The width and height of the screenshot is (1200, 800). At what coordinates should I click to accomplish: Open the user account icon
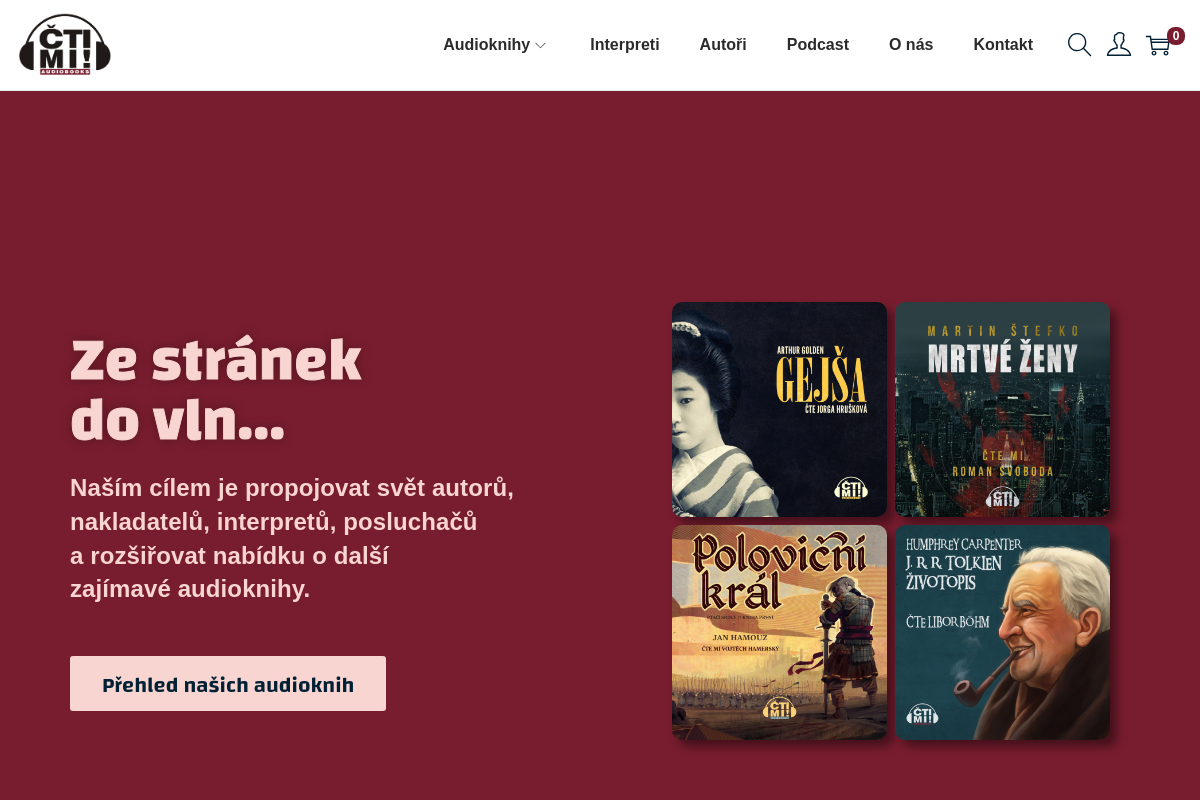[x=1119, y=45]
